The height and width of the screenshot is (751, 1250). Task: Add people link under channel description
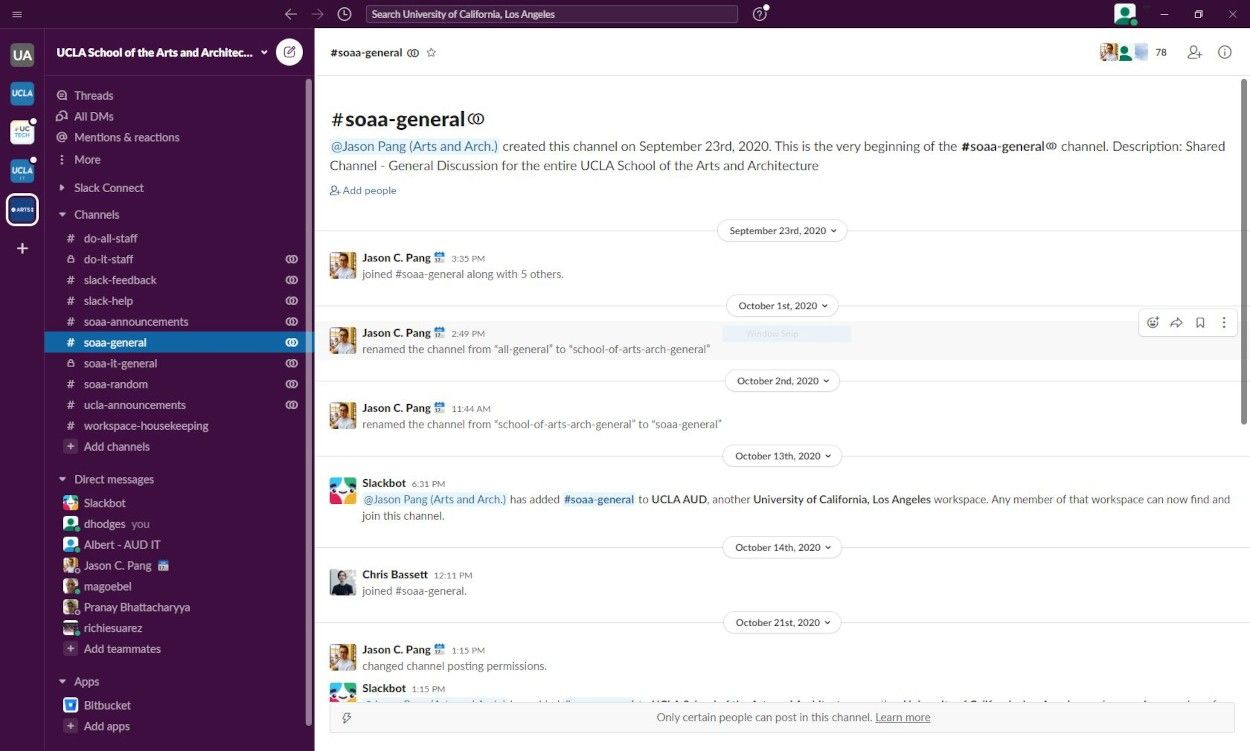363,190
